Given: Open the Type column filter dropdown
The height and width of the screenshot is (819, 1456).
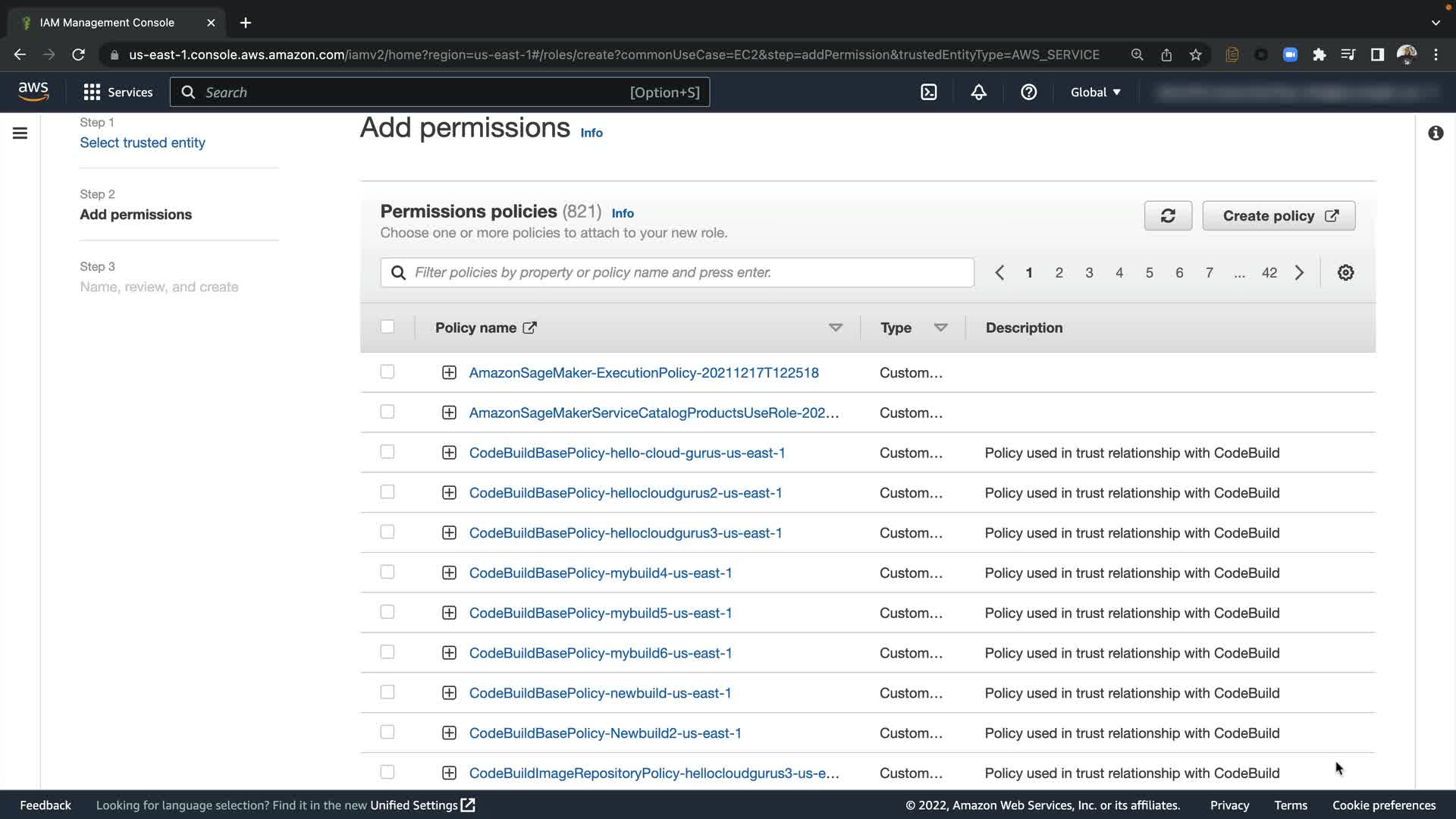Looking at the screenshot, I should [940, 328].
